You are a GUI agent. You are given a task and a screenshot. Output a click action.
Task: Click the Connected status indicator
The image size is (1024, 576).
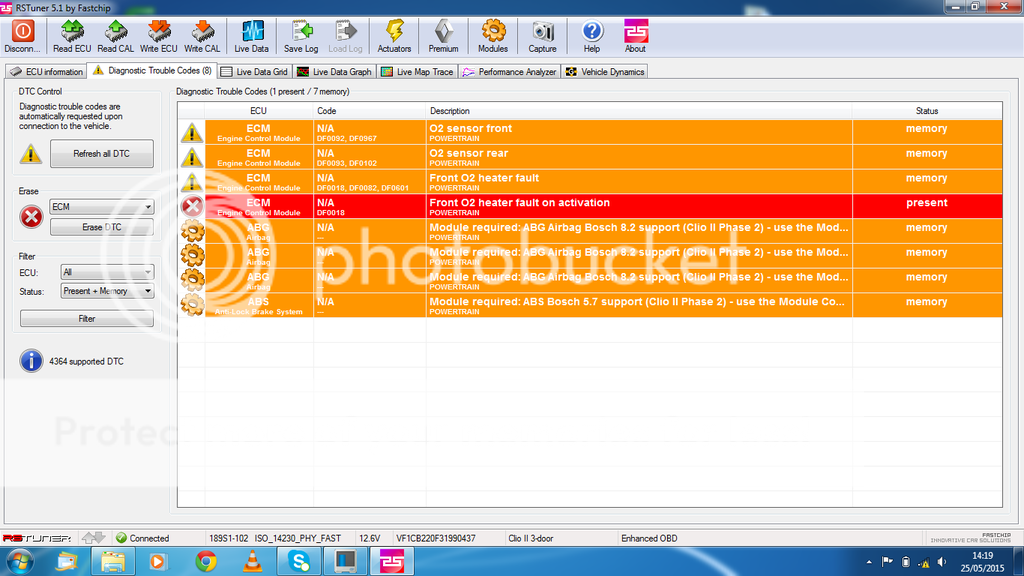142,538
